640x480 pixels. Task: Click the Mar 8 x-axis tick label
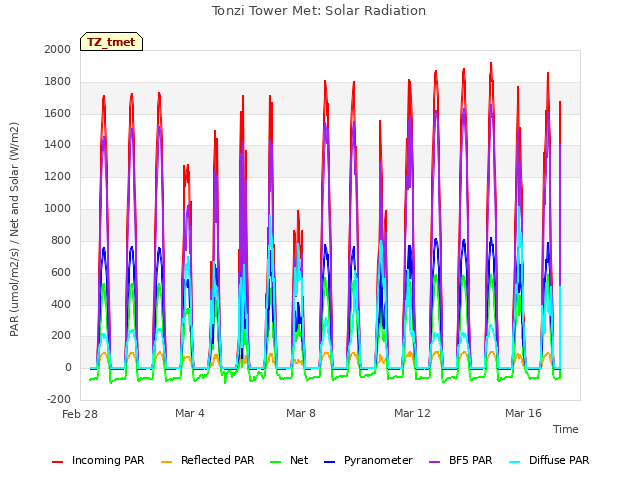(301, 413)
